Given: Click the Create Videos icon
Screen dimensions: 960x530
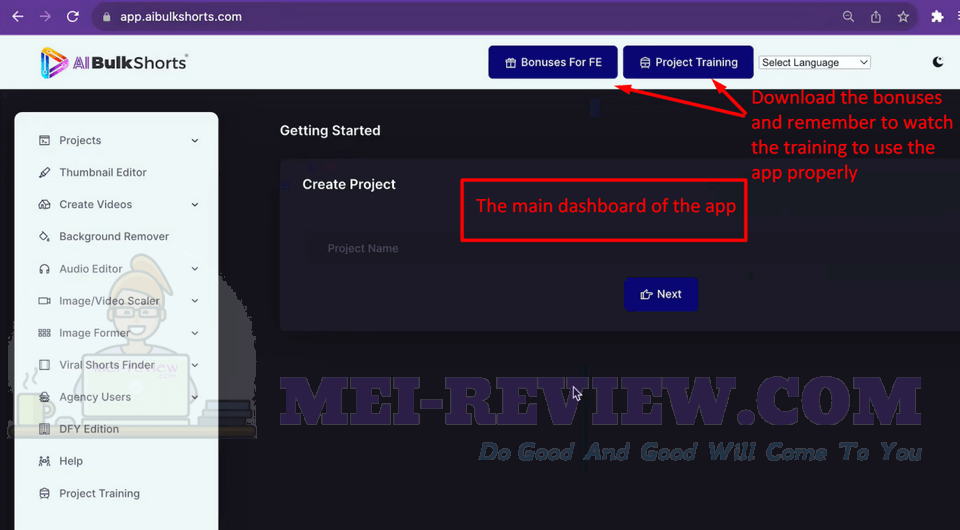Looking at the screenshot, I should click(x=44, y=204).
